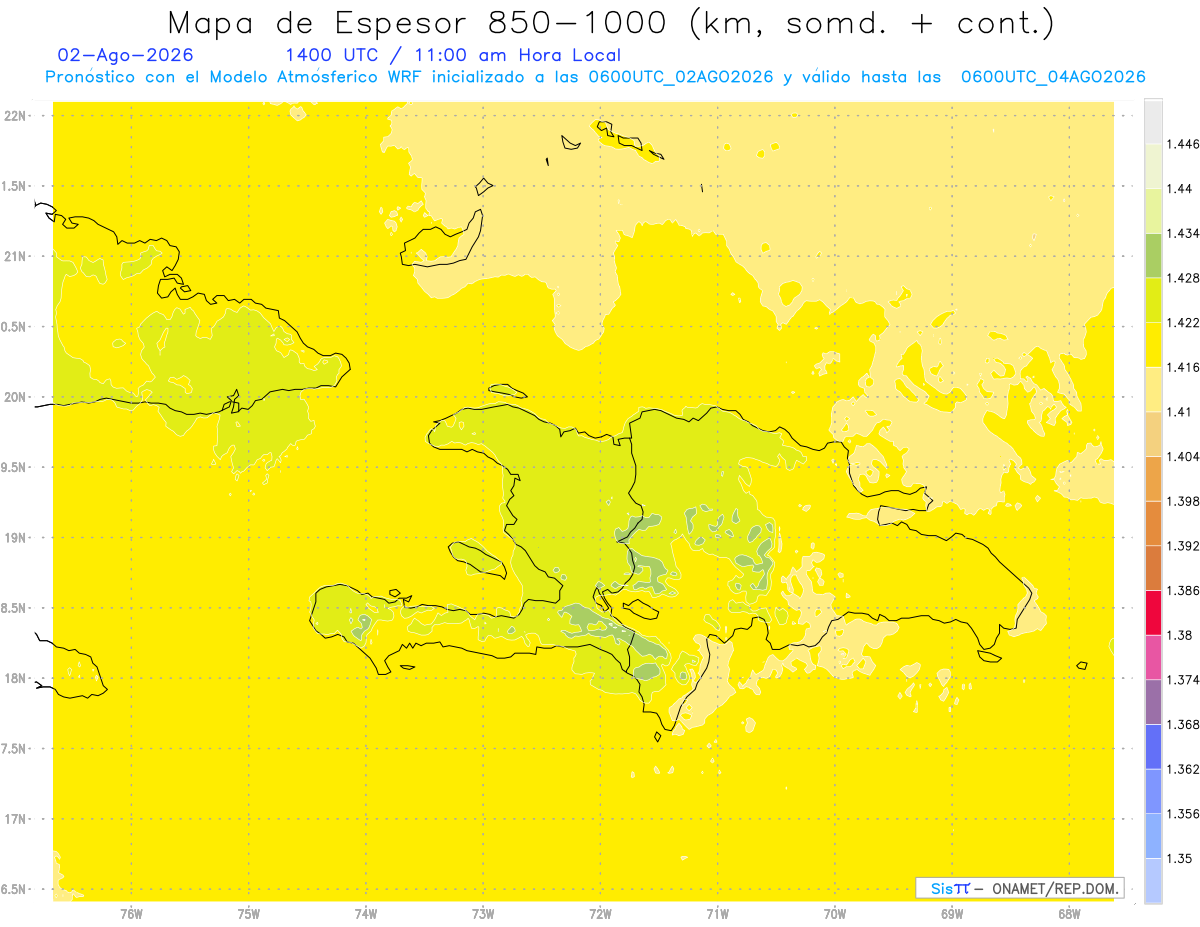Pick the yellow-green 1.422–1.428 colorbar swatch
Image resolution: width=1200 pixels, height=927 pixels.
(1153, 300)
